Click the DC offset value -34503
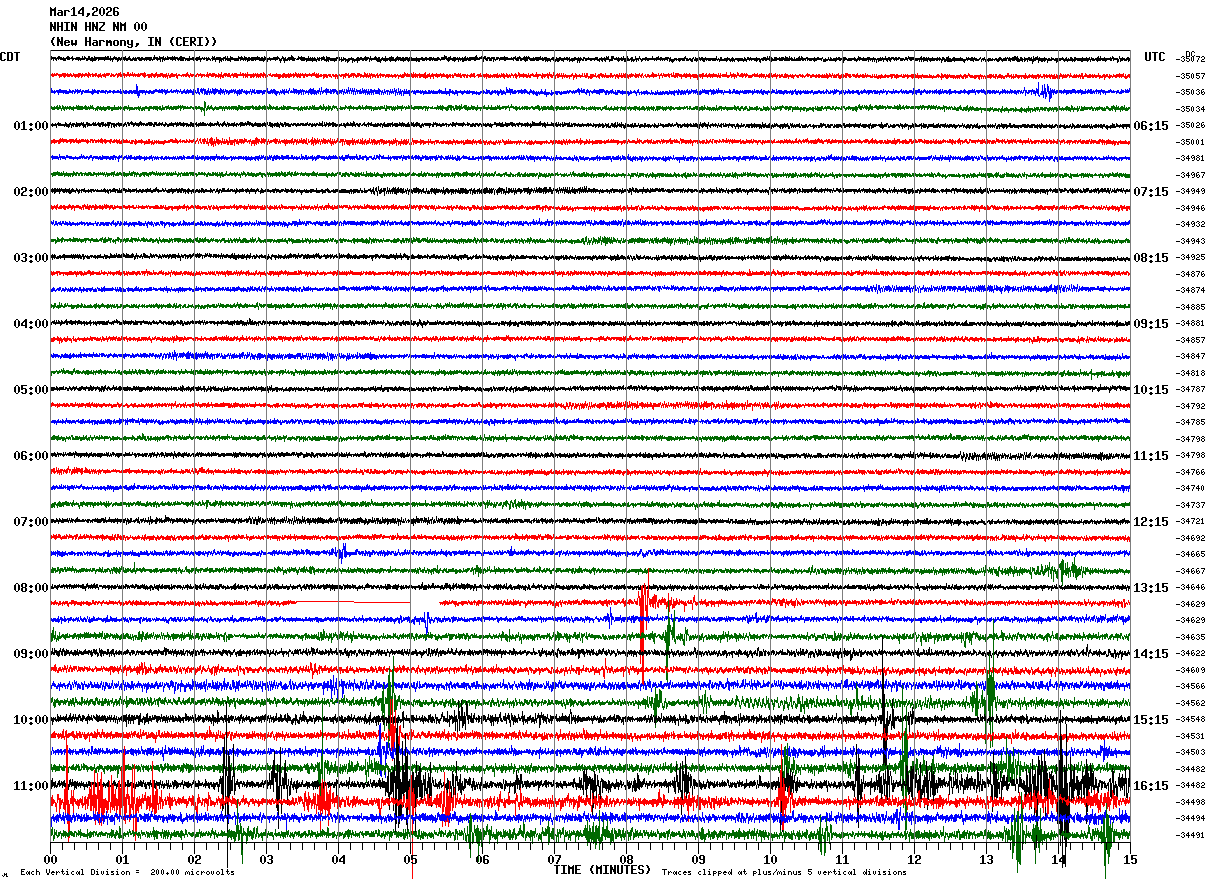 pyautogui.click(x=1191, y=752)
